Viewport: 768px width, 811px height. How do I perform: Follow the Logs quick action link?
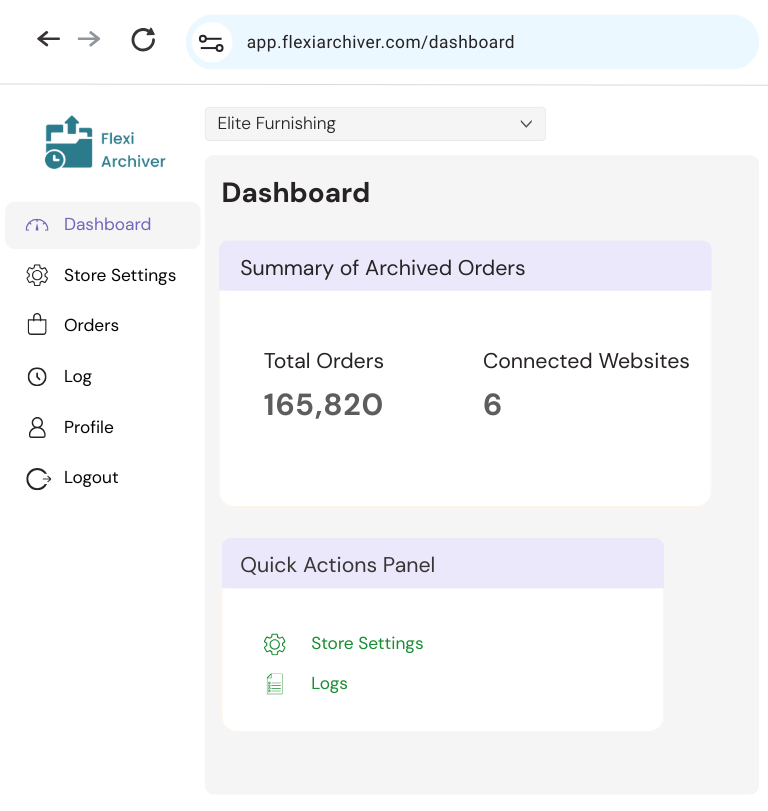329,684
